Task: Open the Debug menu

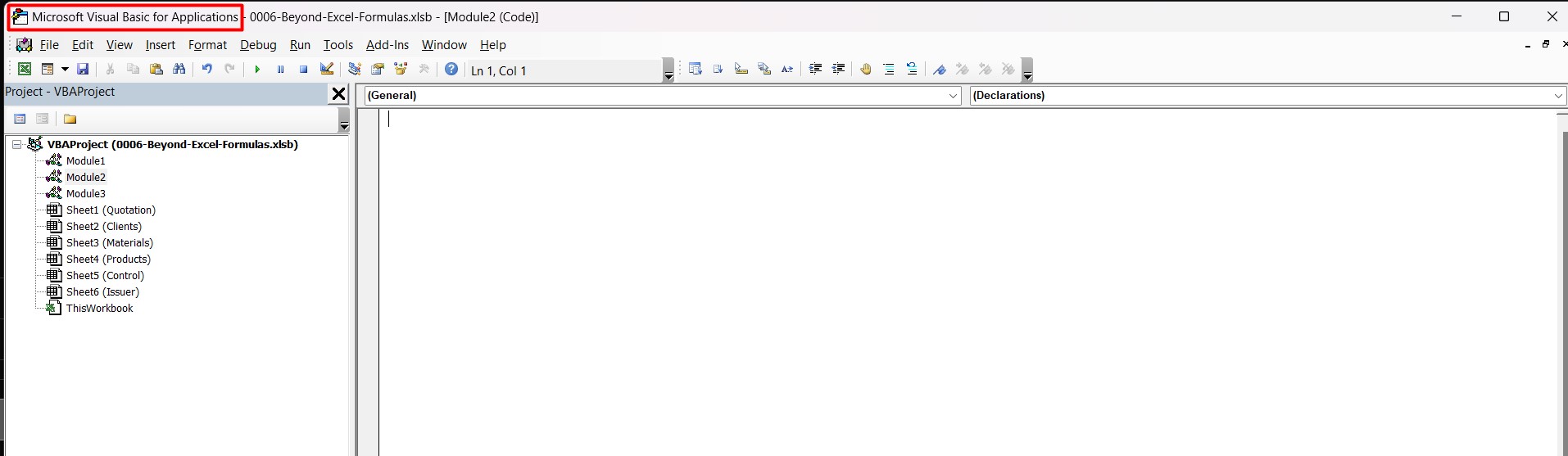Action: point(258,45)
